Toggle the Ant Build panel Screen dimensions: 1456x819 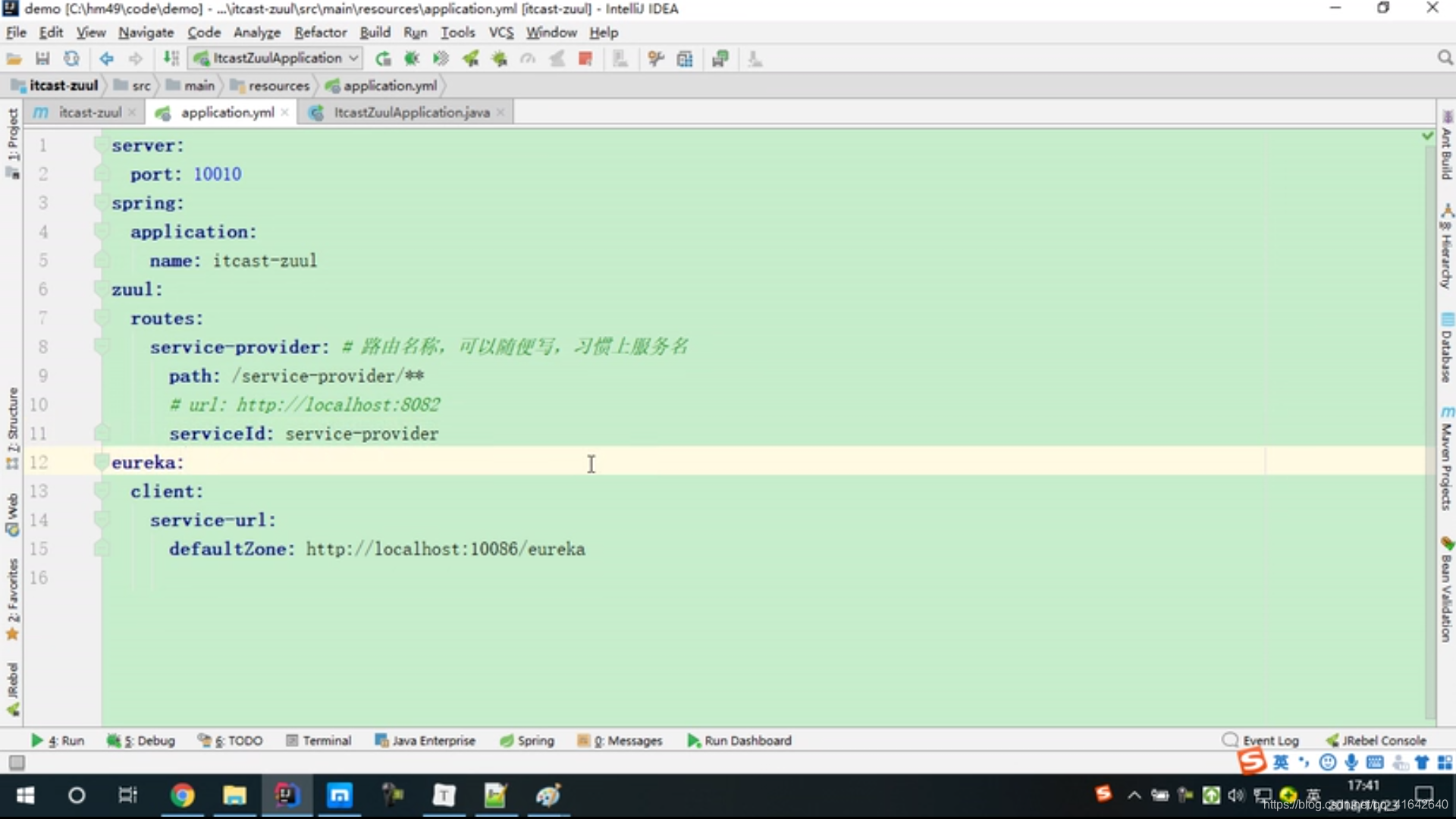point(1446,146)
